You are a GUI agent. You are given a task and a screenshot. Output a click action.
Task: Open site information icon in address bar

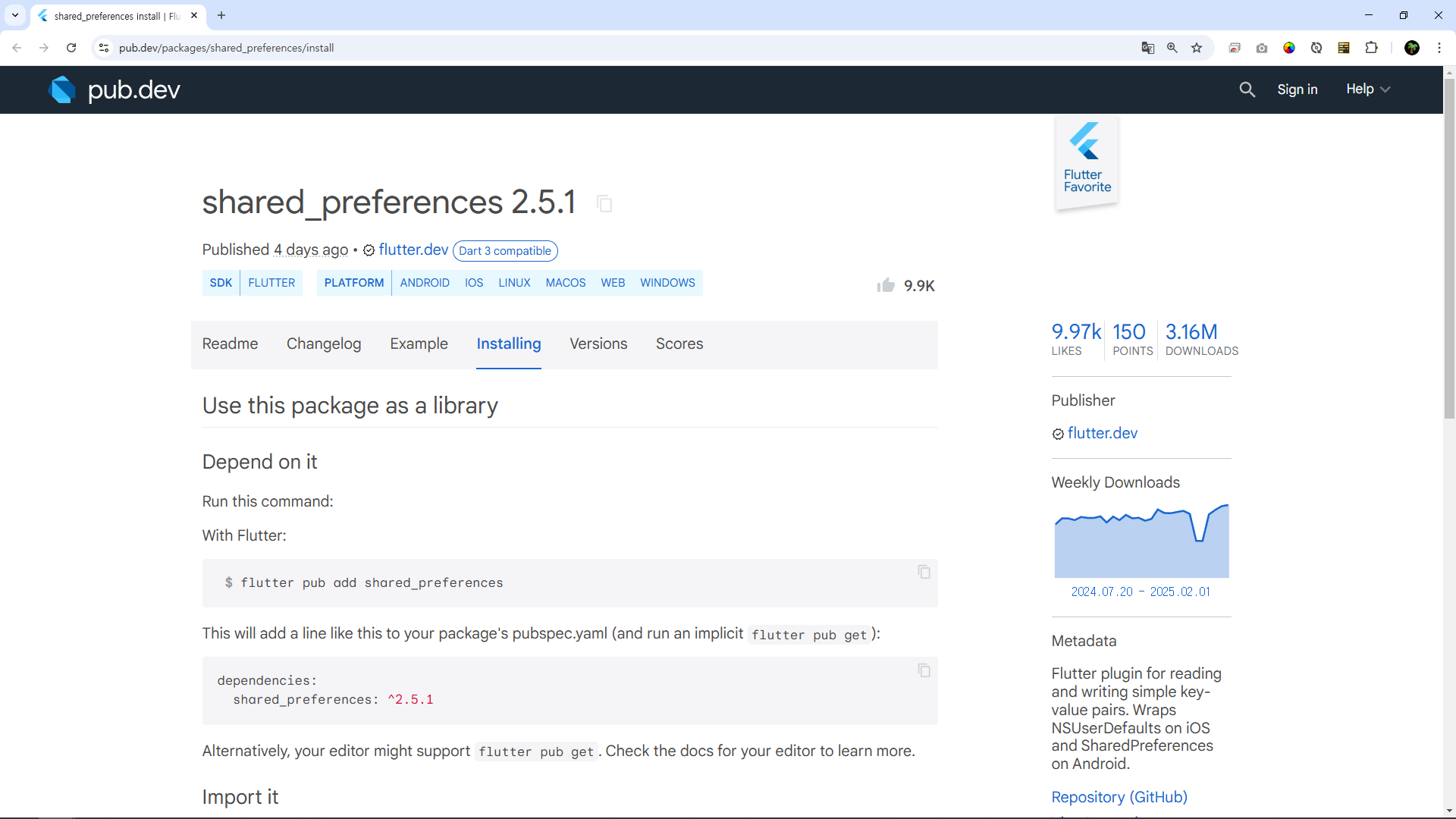tap(104, 48)
